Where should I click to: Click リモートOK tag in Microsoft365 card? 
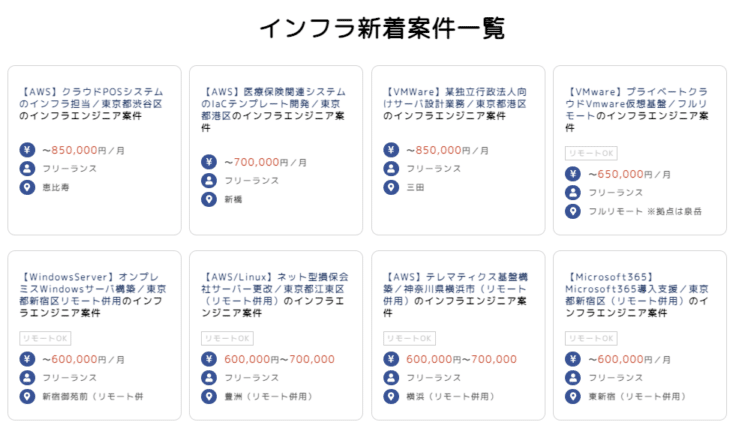[x=590, y=338]
